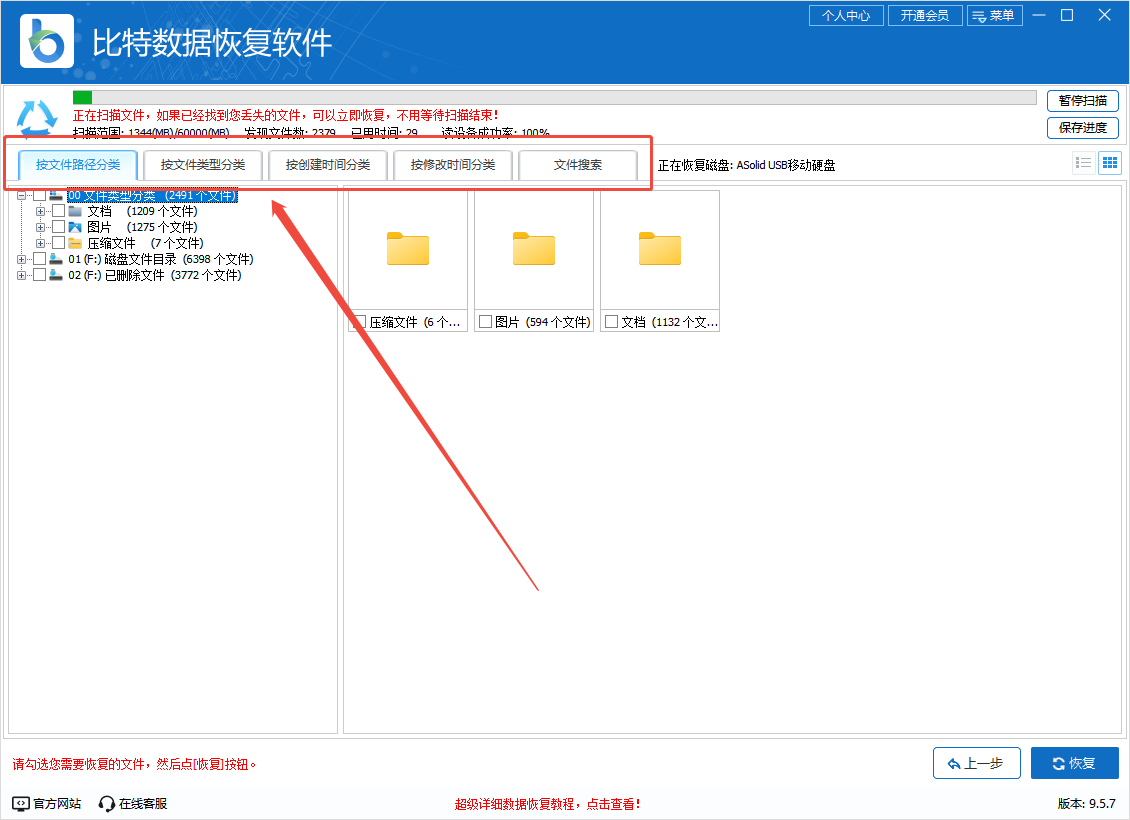Switch to 按创建时间分类 tab
Viewport: 1130px width, 820px height.
(x=328, y=164)
